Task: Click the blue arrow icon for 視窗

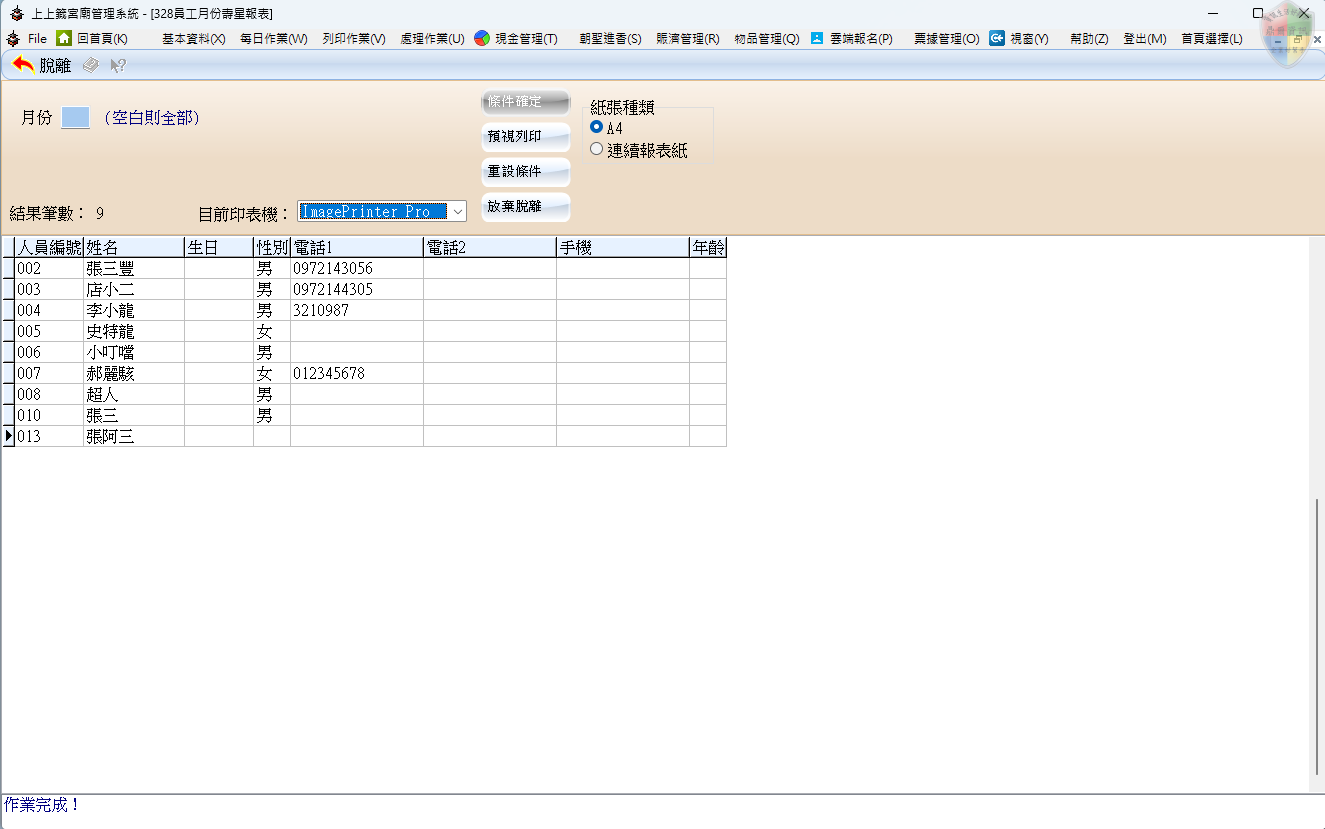Action: pos(997,38)
